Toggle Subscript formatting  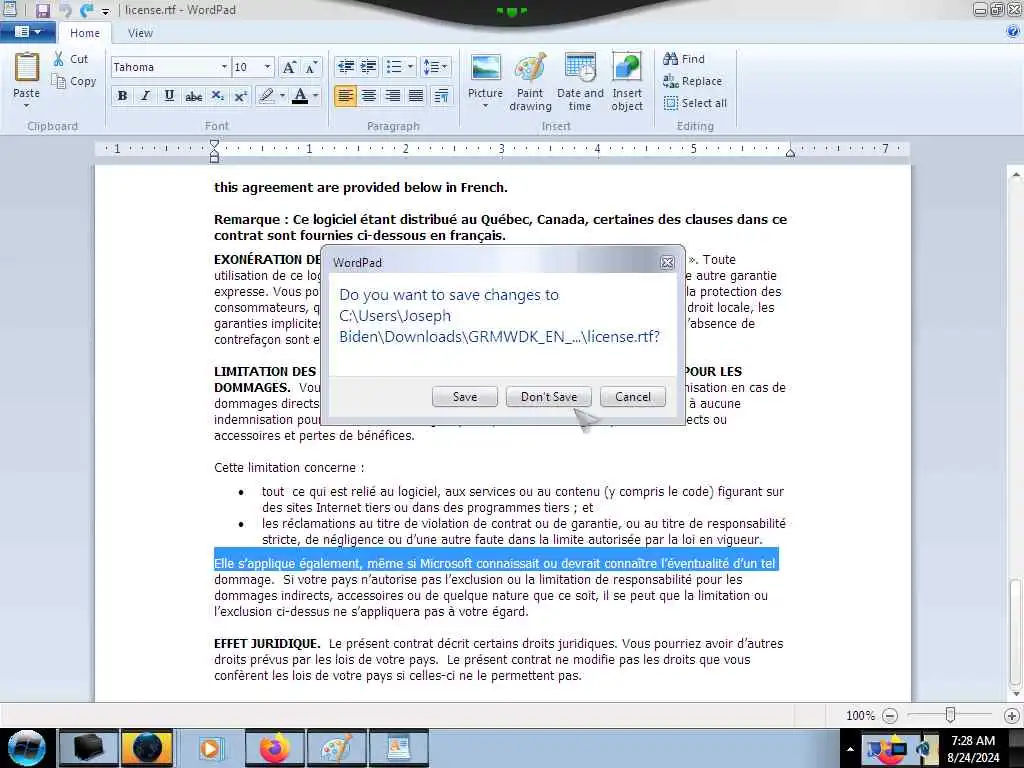217,96
